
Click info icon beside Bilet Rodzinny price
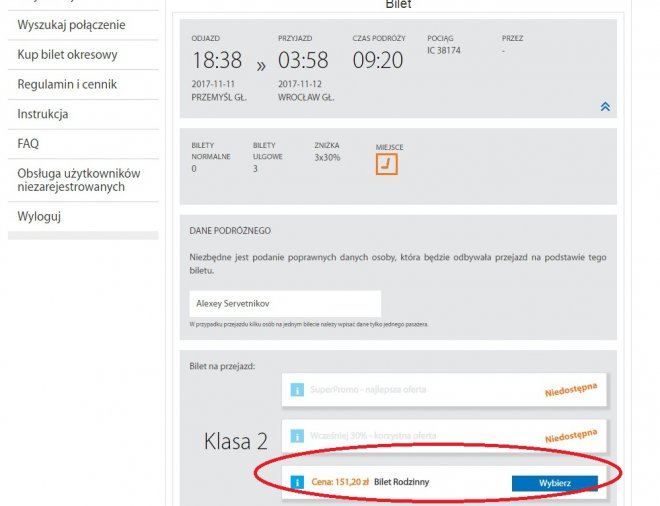click(297, 482)
